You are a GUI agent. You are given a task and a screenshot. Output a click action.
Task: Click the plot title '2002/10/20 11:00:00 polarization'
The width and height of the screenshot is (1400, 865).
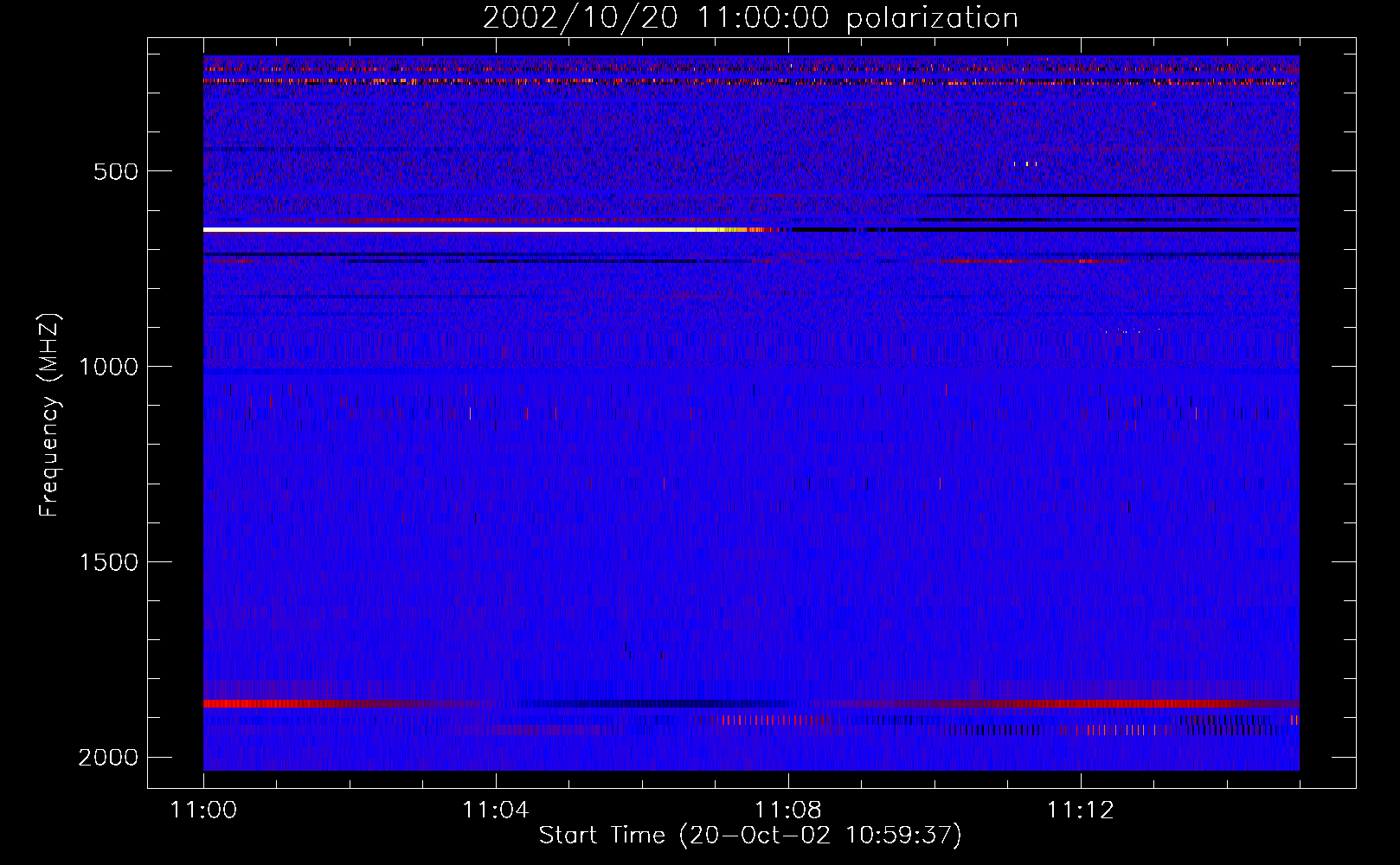point(750,17)
